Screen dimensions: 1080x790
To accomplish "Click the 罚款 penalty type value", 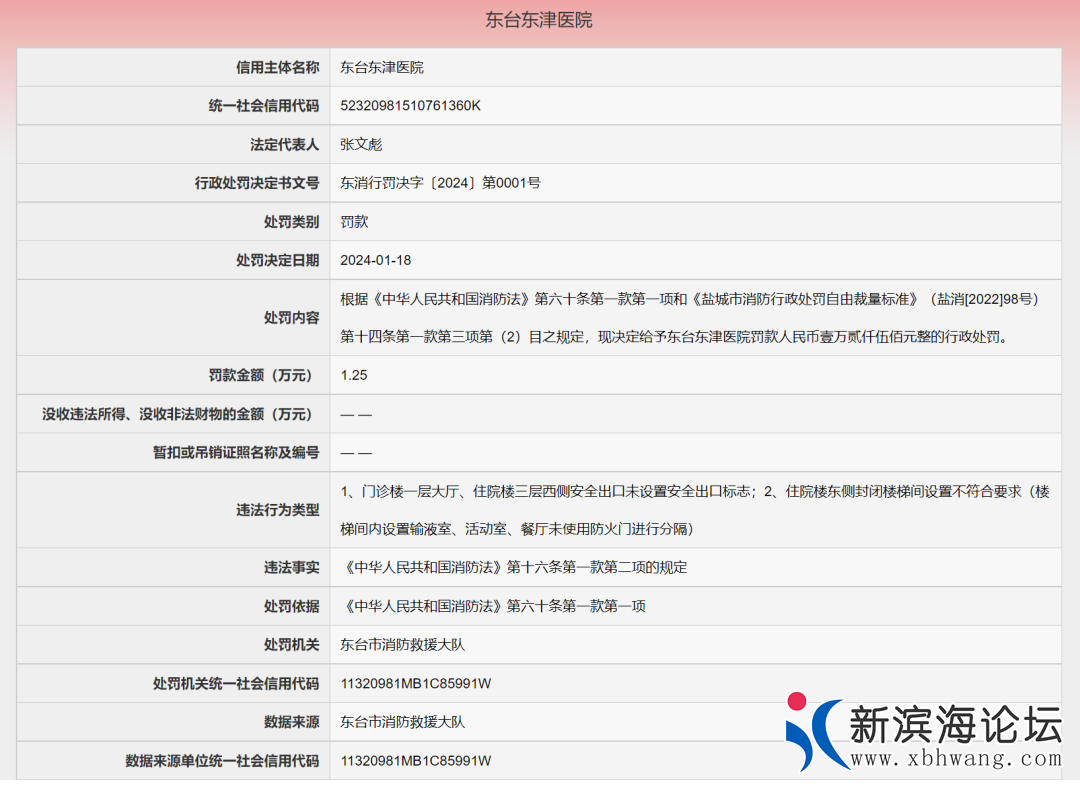I will pyautogui.click(x=354, y=222).
